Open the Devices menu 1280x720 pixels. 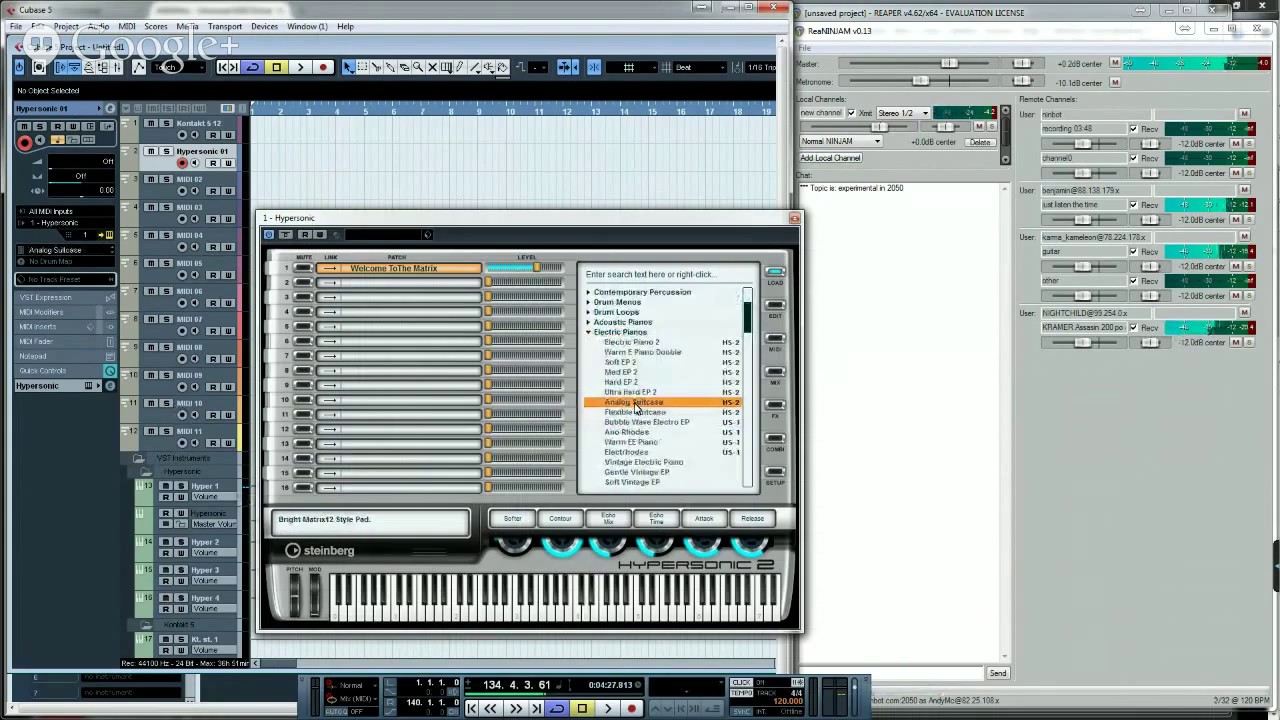(264, 26)
